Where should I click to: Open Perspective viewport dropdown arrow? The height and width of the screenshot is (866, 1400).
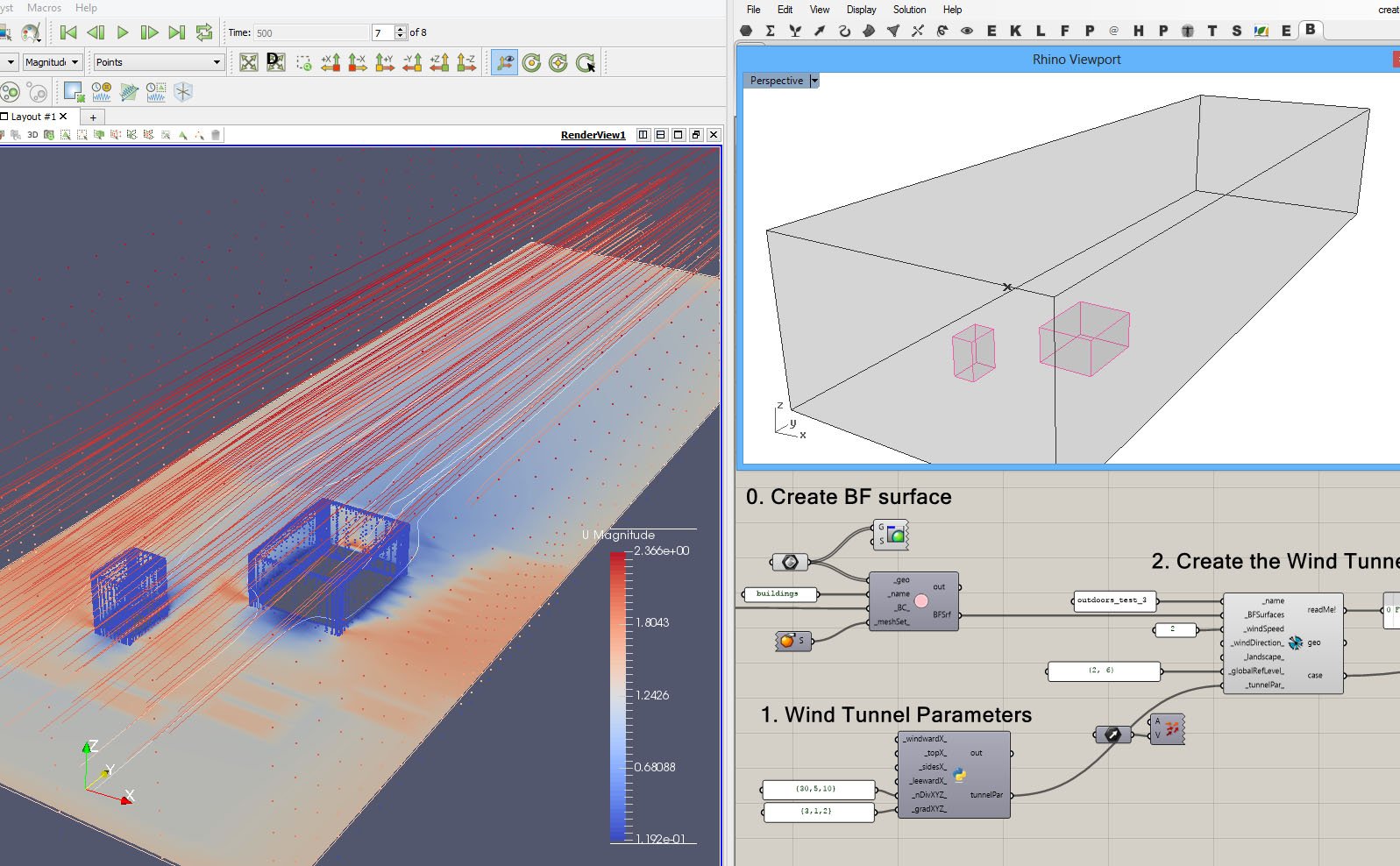click(x=814, y=81)
